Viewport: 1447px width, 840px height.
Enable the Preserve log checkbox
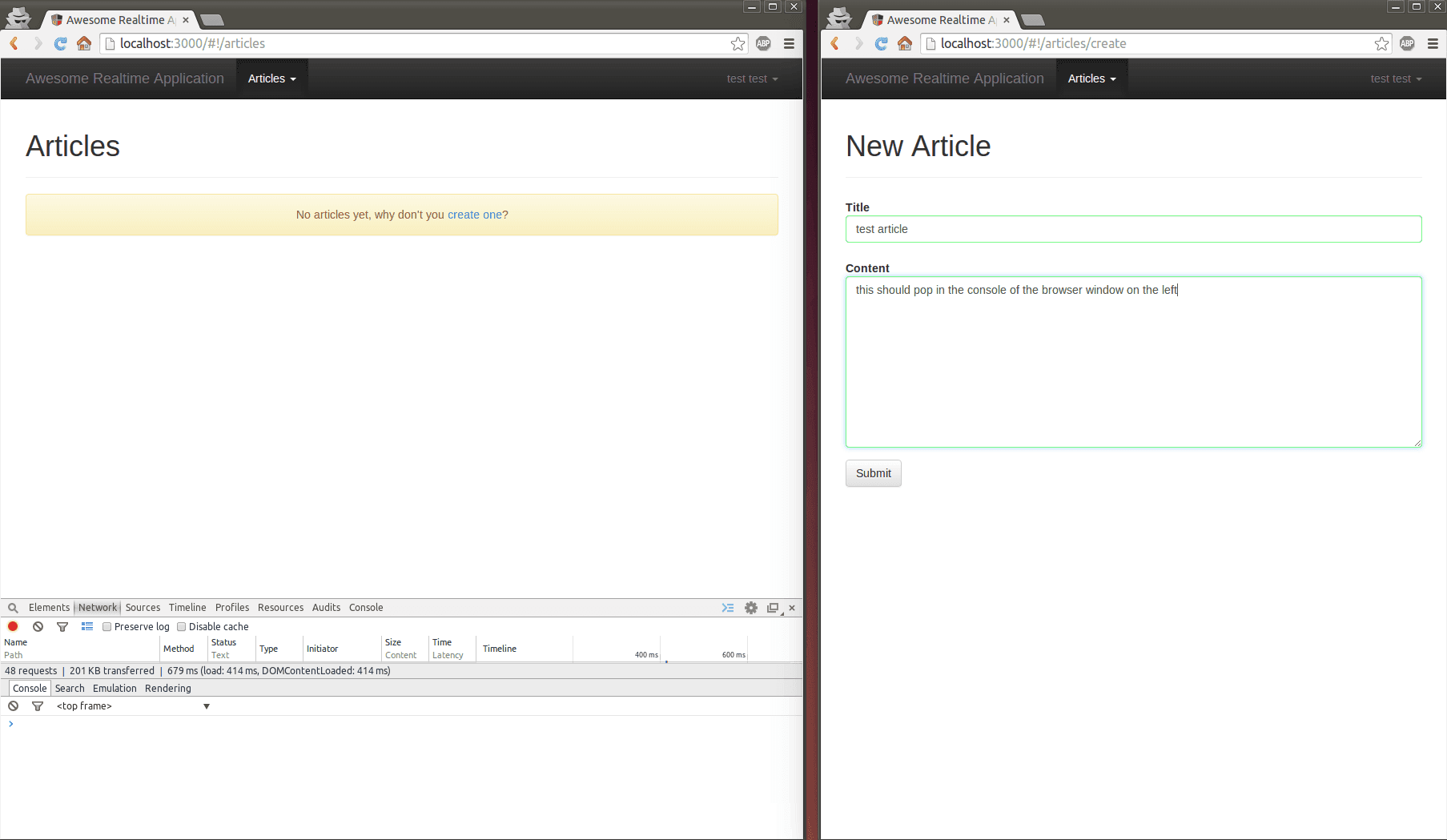[107, 627]
